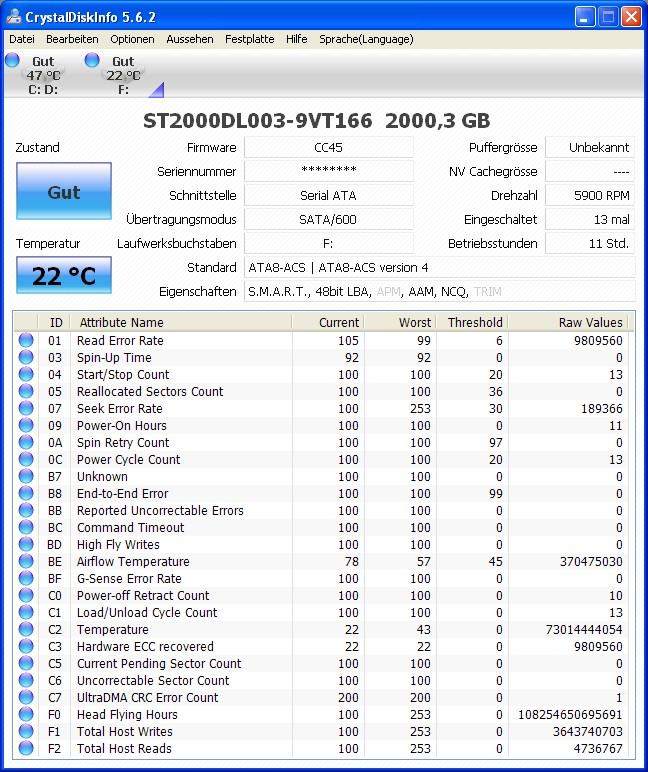Click status orb of Hardware ECC recovered row
The width and height of the screenshot is (648, 772).
click(26, 646)
